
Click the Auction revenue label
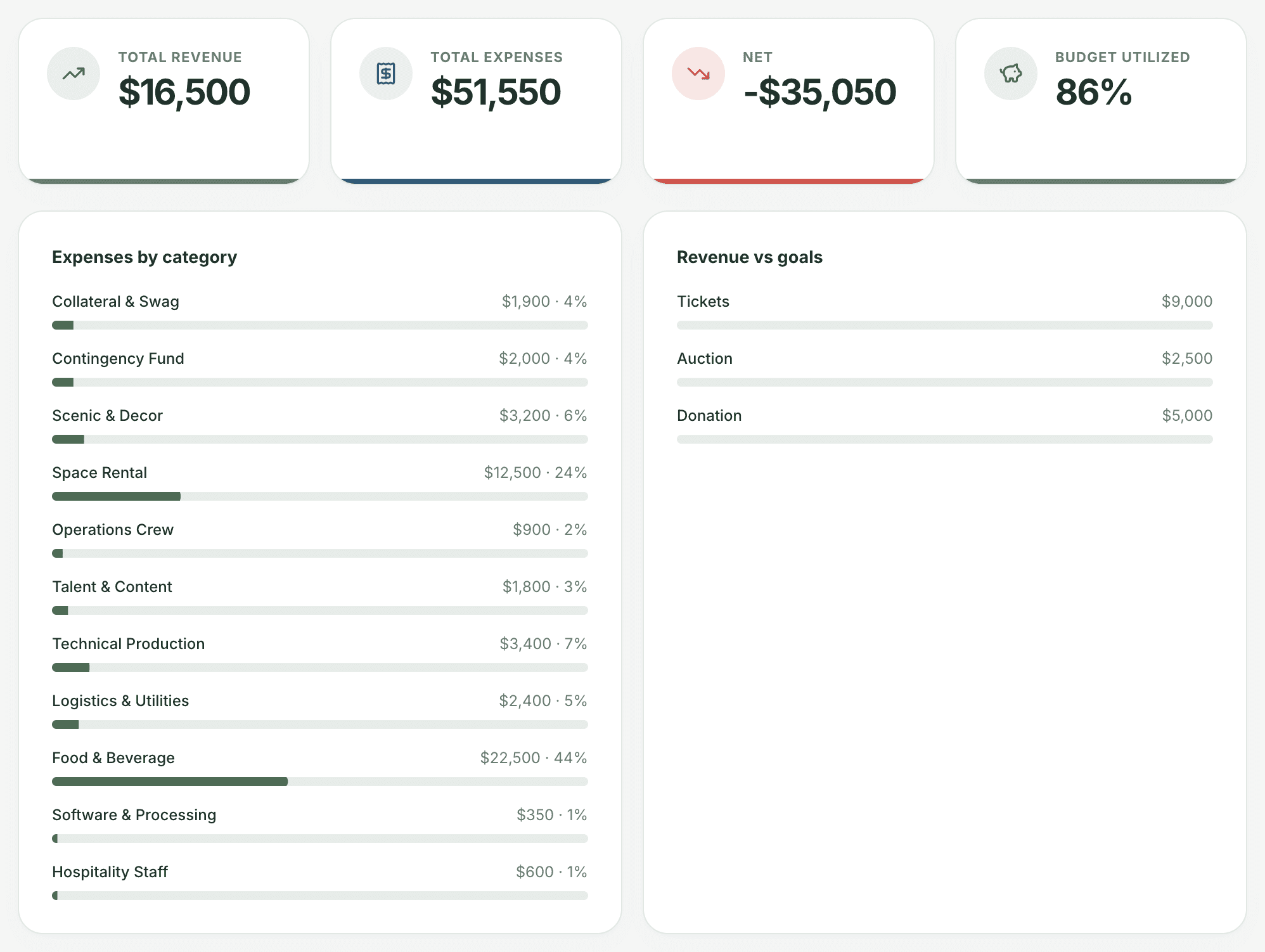coord(705,359)
